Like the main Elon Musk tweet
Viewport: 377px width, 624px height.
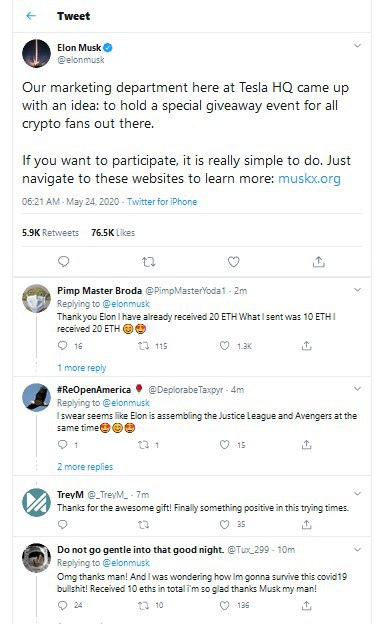coord(233,262)
